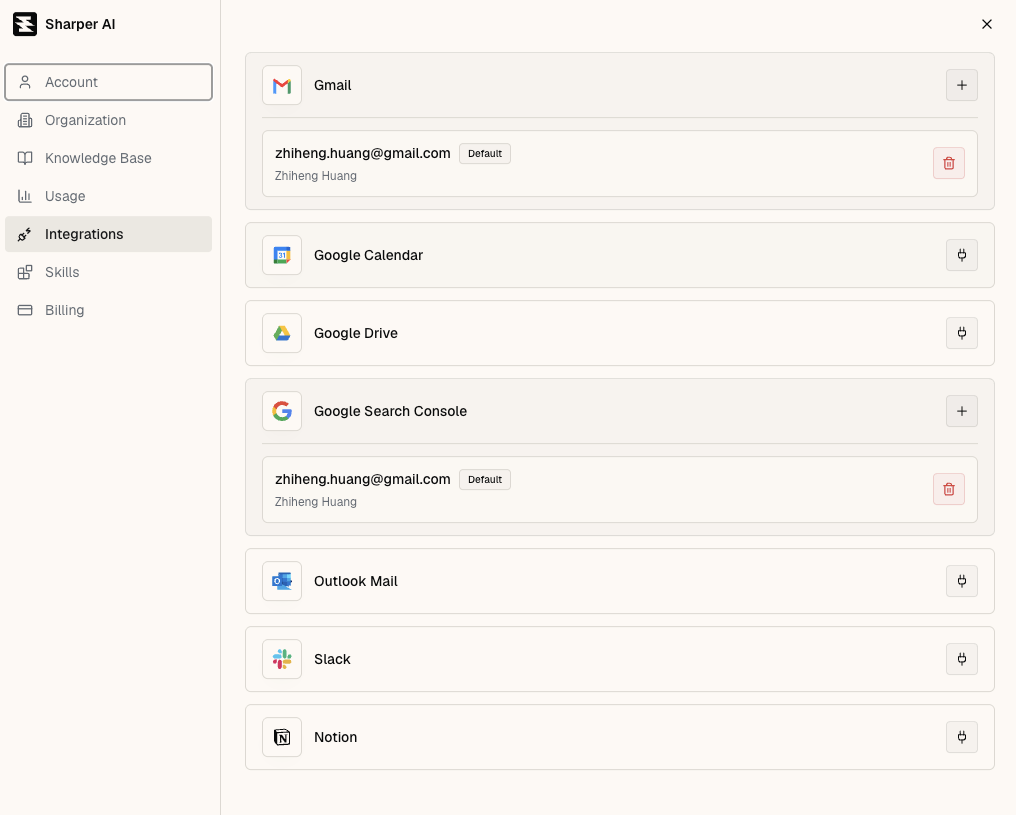Click the Organization building icon
The image size is (1016, 815).
(x=25, y=120)
